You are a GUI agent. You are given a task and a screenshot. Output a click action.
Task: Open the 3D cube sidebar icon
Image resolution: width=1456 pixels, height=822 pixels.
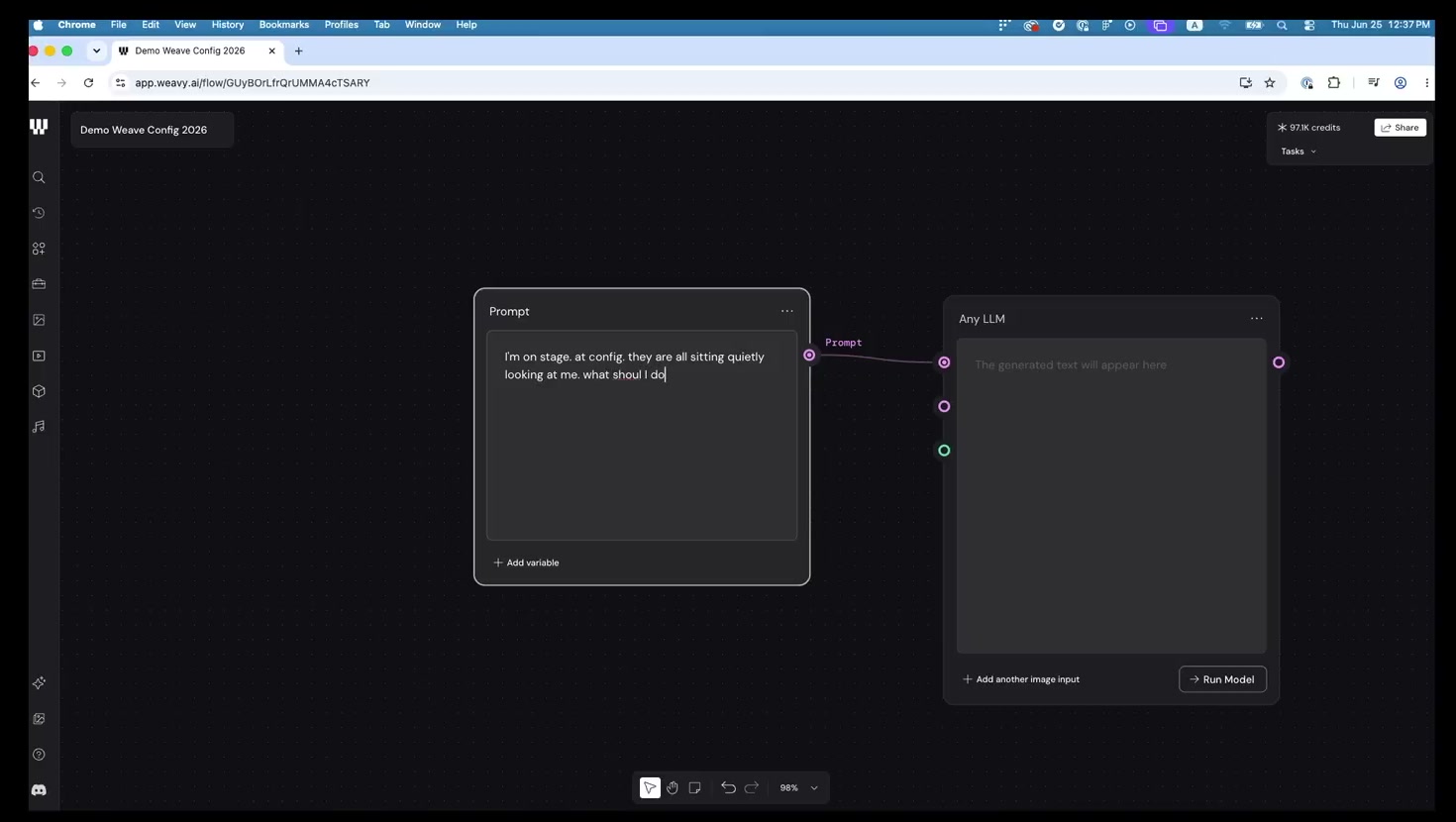(x=39, y=391)
